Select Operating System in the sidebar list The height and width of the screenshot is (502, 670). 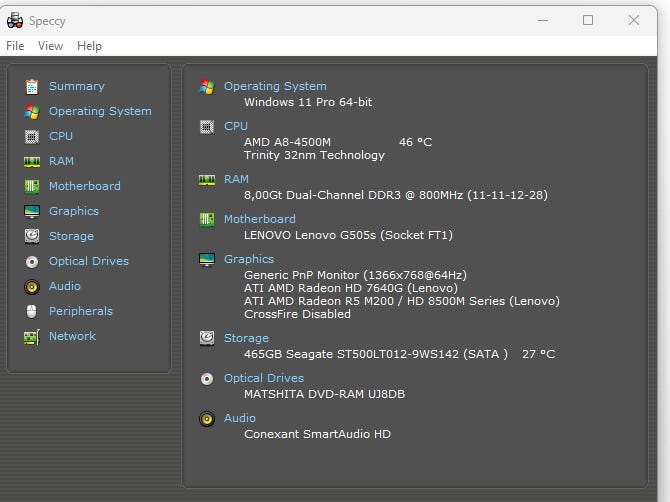point(100,111)
